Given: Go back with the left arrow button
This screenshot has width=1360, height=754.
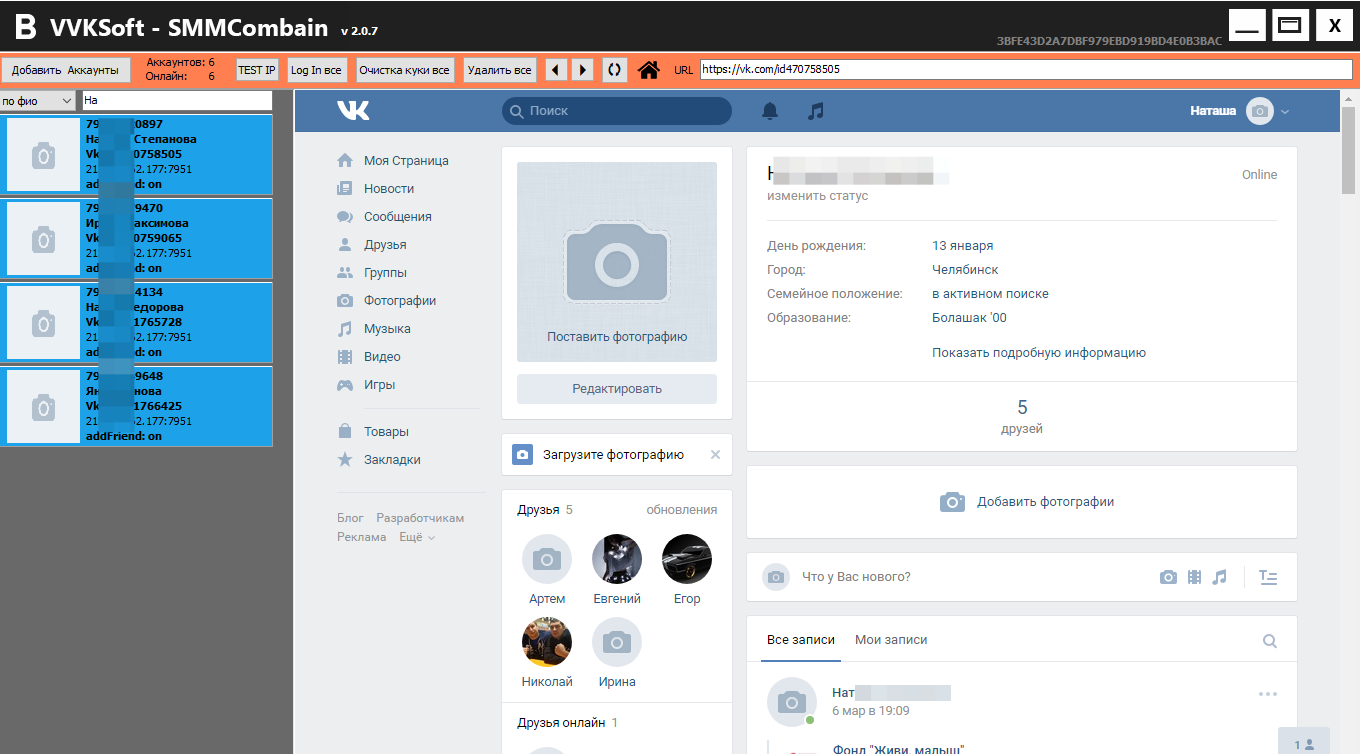Looking at the screenshot, I should coord(556,70).
